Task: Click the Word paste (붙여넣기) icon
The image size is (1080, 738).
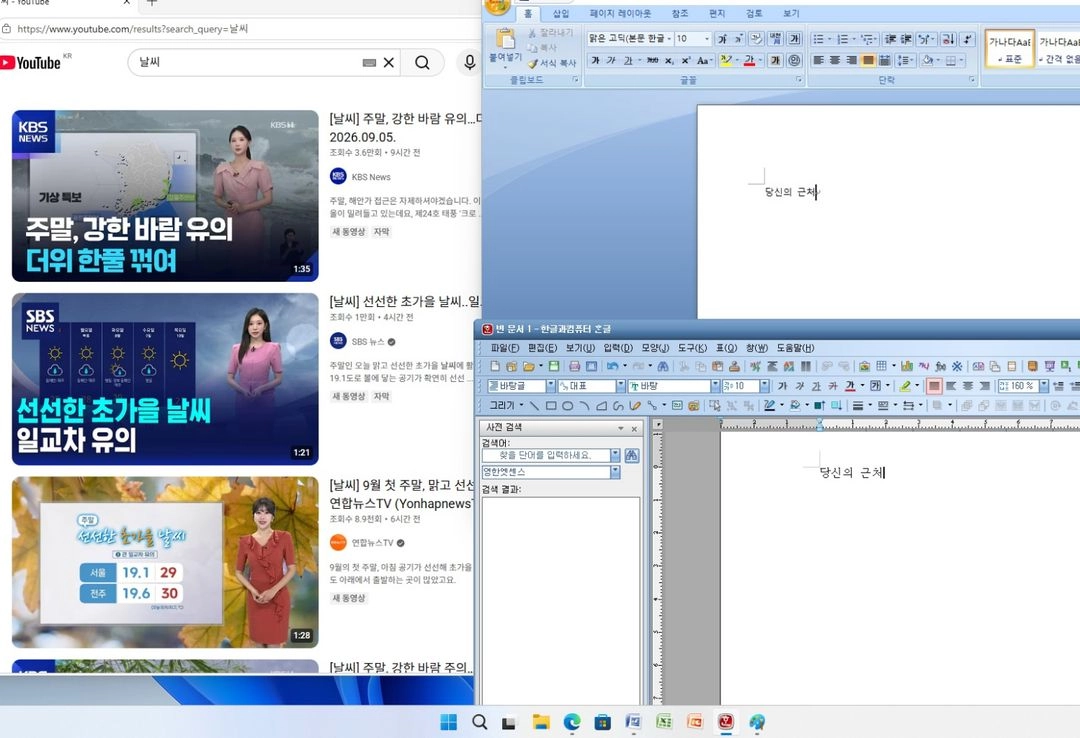Action: point(505,39)
